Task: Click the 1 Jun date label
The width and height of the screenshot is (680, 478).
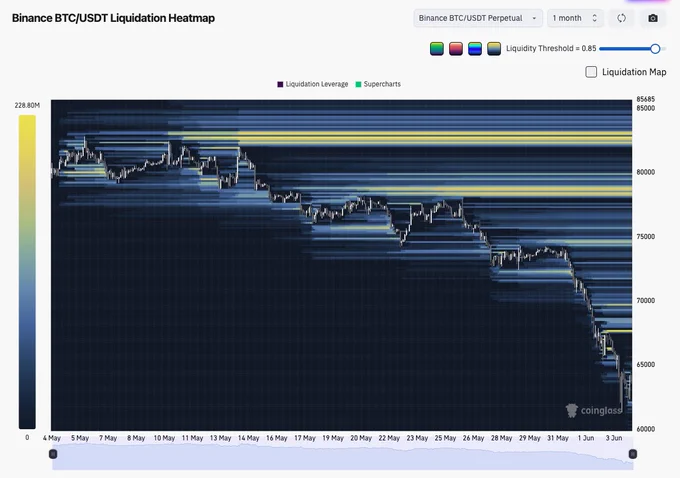Action: click(586, 438)
